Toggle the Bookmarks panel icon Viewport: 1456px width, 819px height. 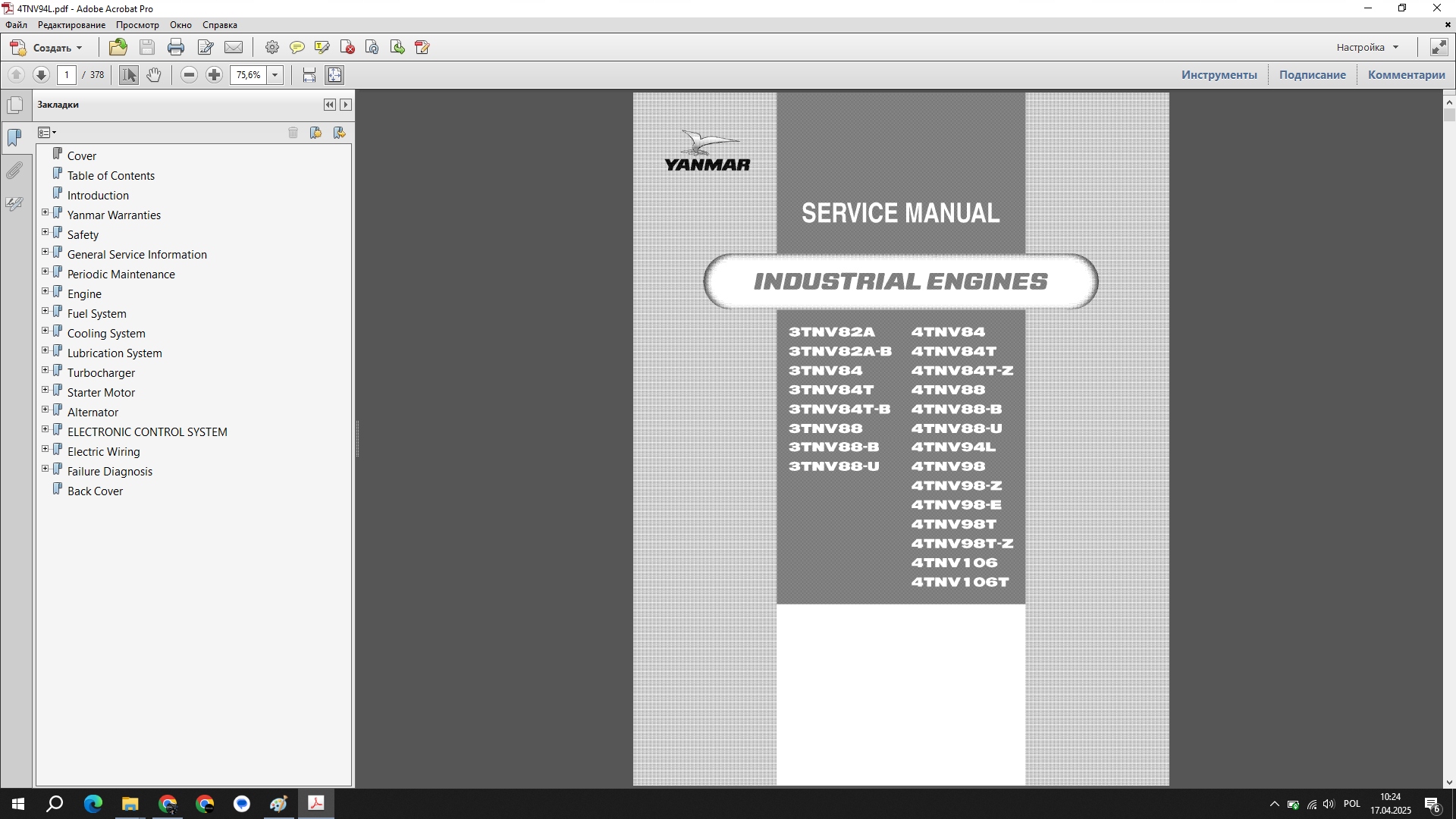click(x=14, y=137)
